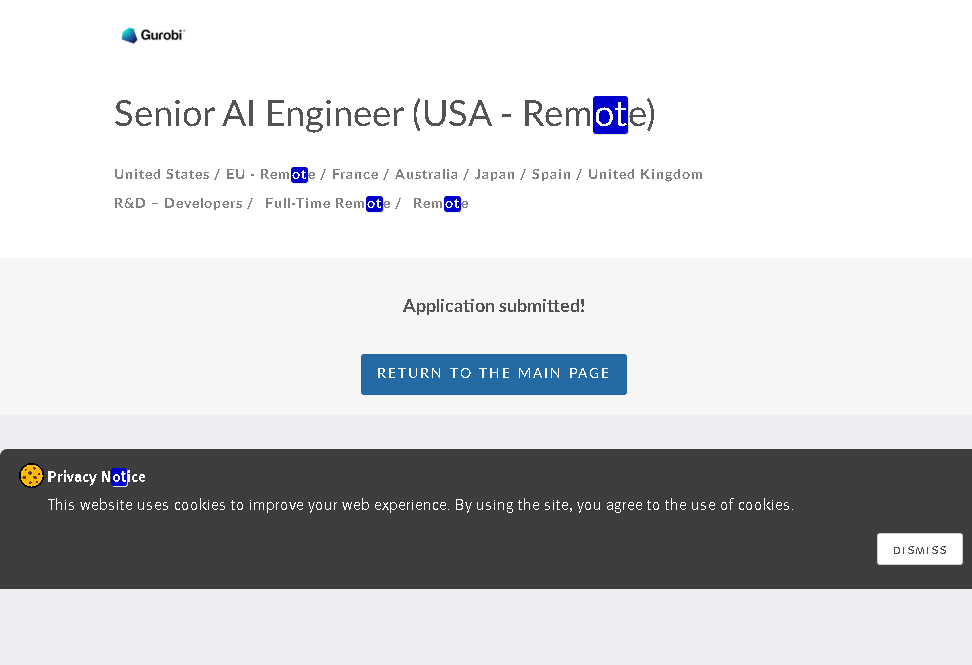Image resolution: width=972 pixels, height=665 pixels.
Task: Click the Spain location label
Action: pos(551,174)
